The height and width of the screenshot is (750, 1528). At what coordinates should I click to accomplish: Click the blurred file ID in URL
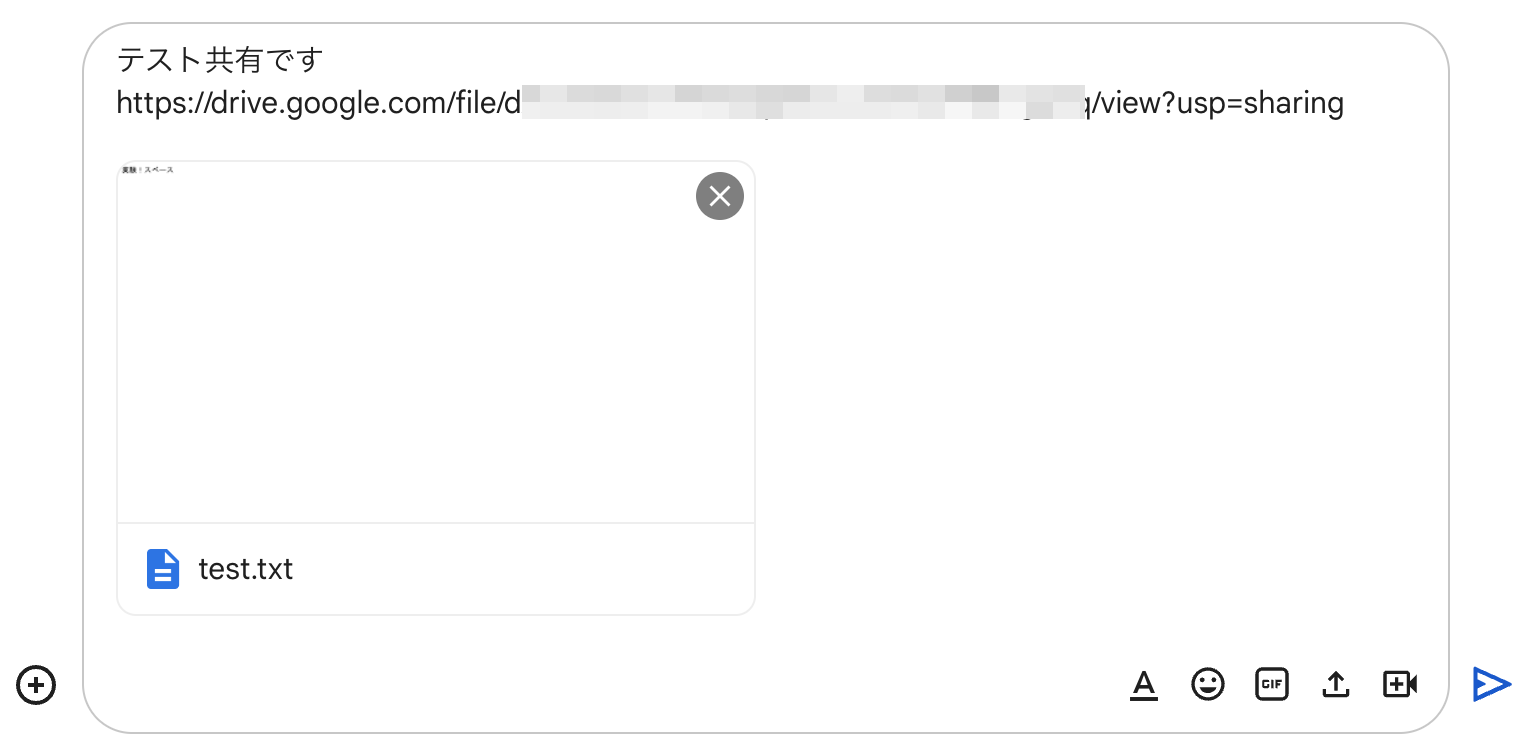click(800, 102)
